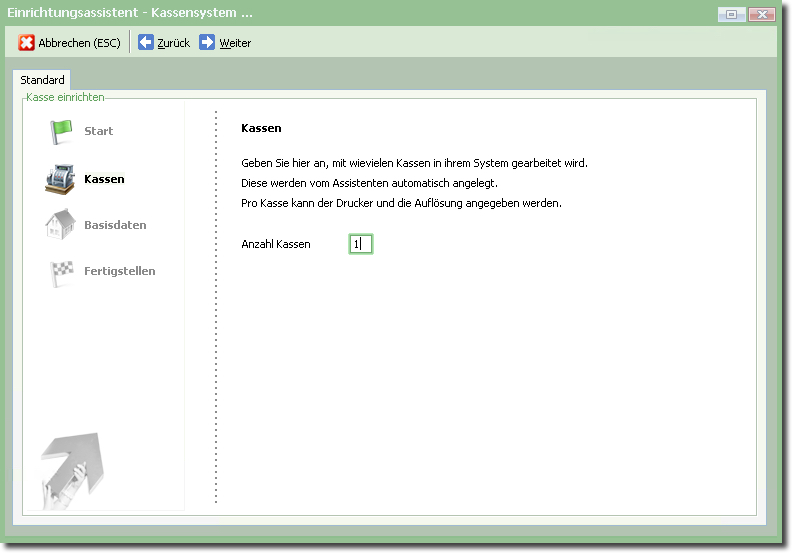Select the cash register Kassen icon

point(60,179)
